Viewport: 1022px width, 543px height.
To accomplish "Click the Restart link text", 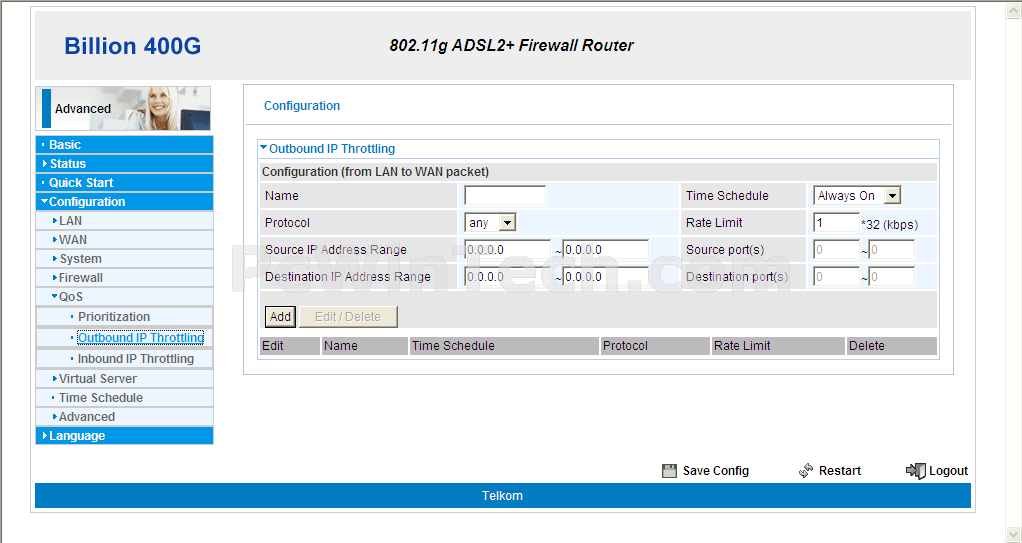I will pos(840,471).
